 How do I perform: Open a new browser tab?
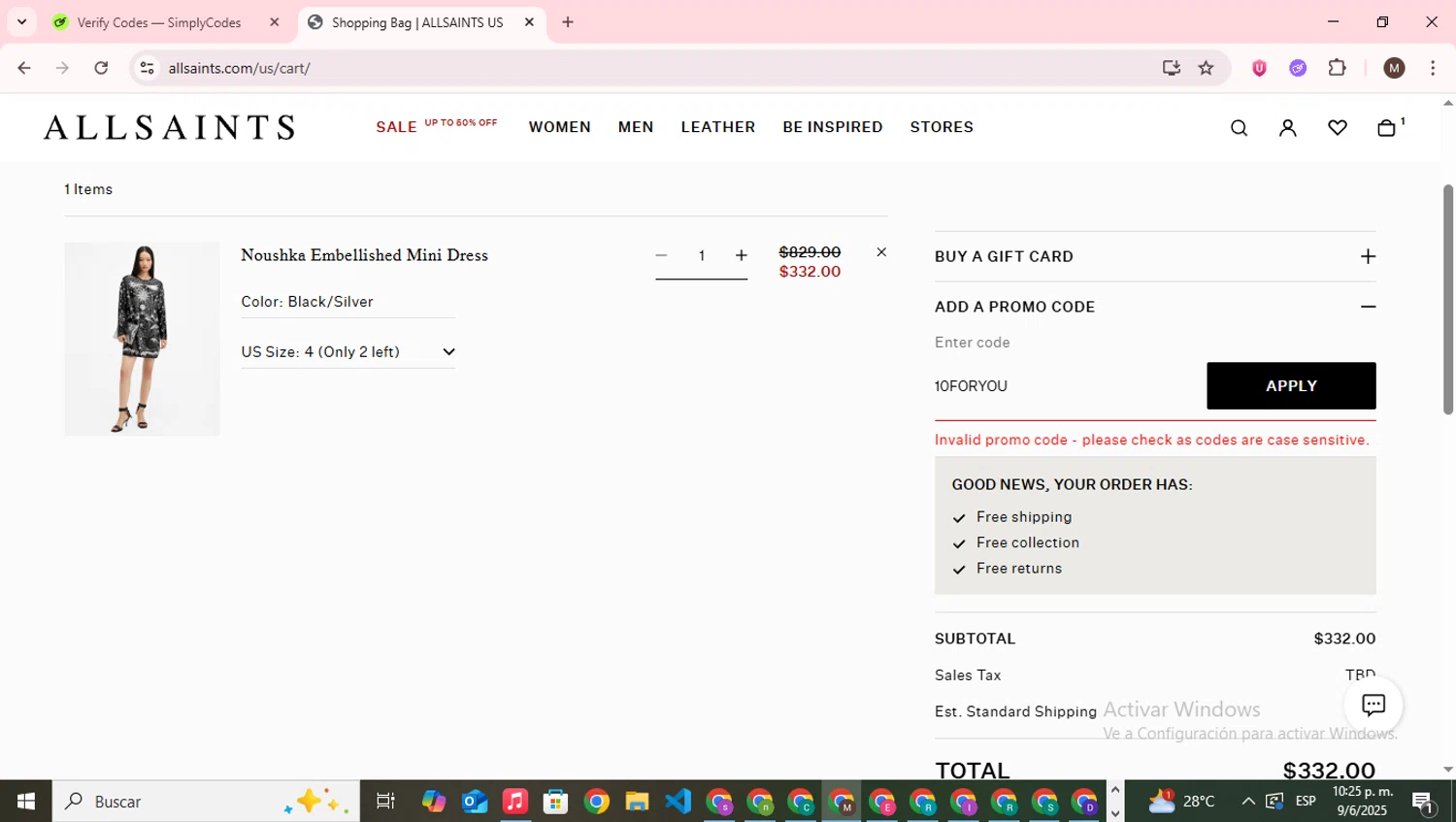click(x=568, y=22)
